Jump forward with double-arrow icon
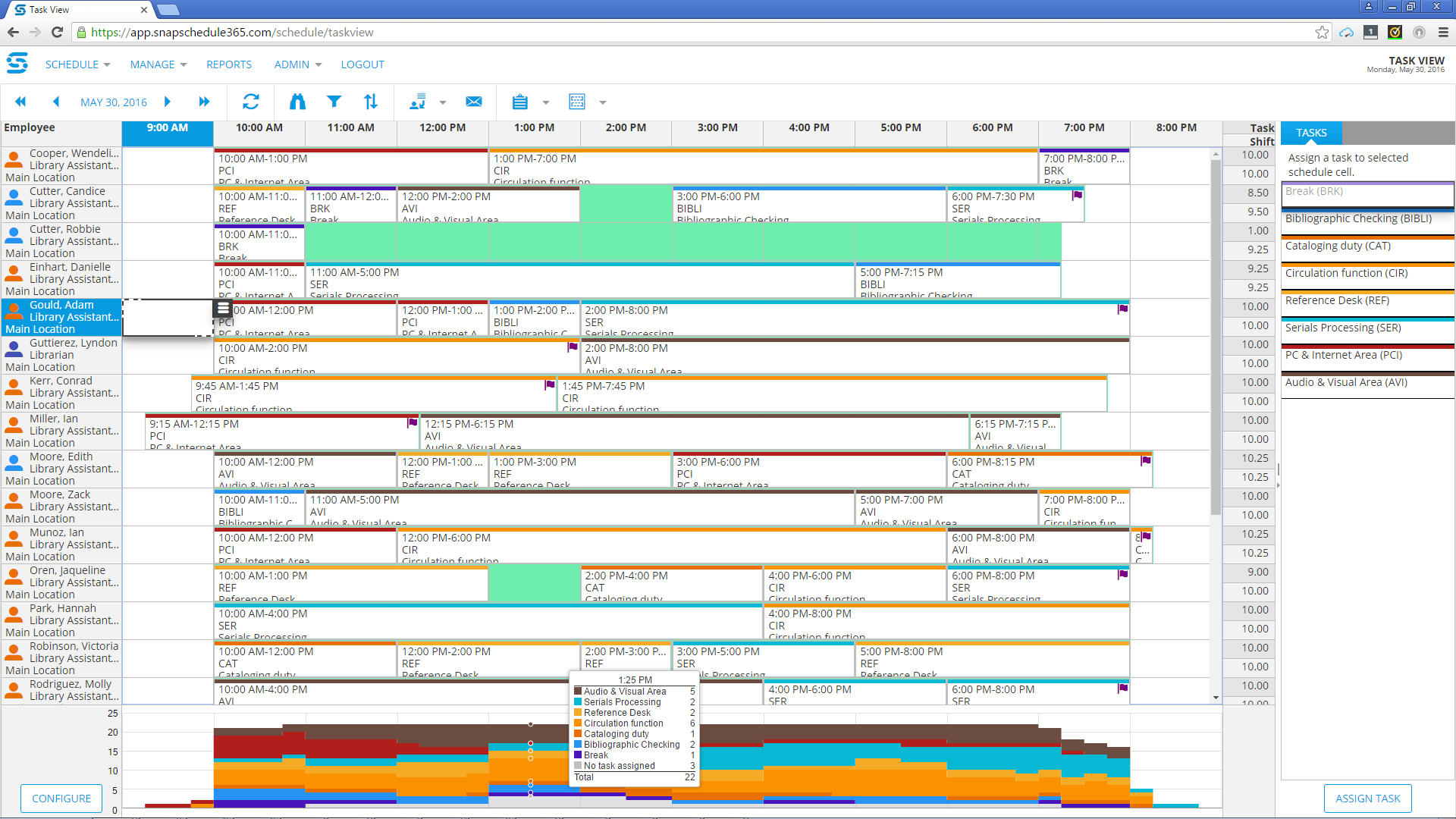The width and height of the screenshot is (1456, 819). tap(203, 102)
